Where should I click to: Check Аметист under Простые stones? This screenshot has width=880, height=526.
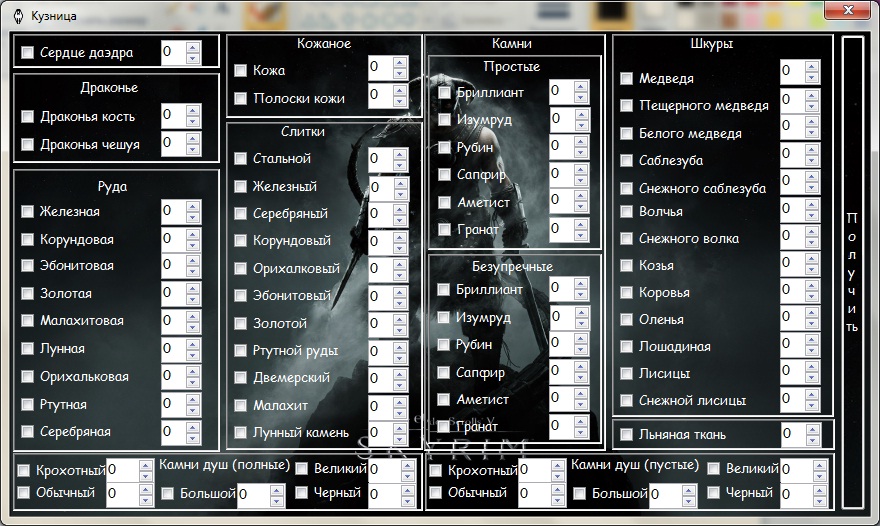click(444, 202)
